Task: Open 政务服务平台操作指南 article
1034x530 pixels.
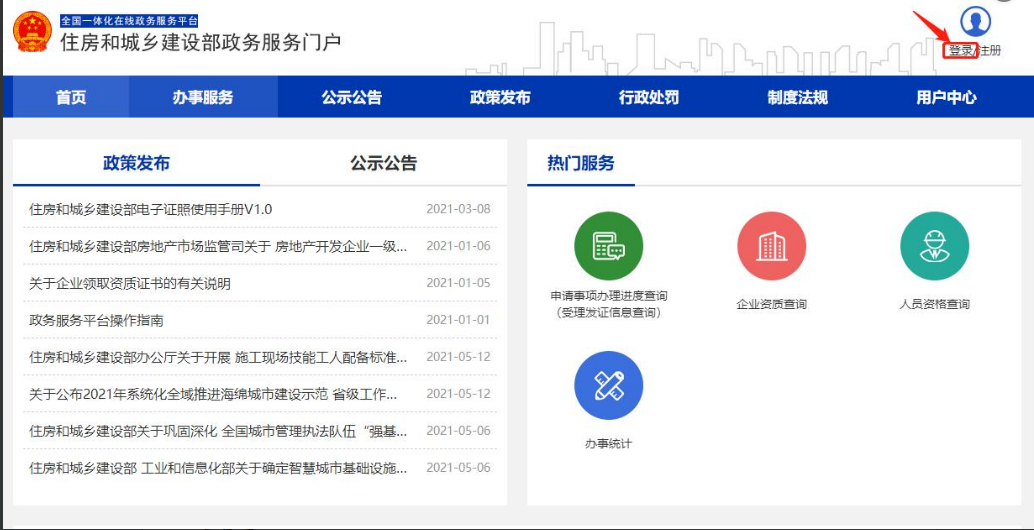Action: click(96, 320)
